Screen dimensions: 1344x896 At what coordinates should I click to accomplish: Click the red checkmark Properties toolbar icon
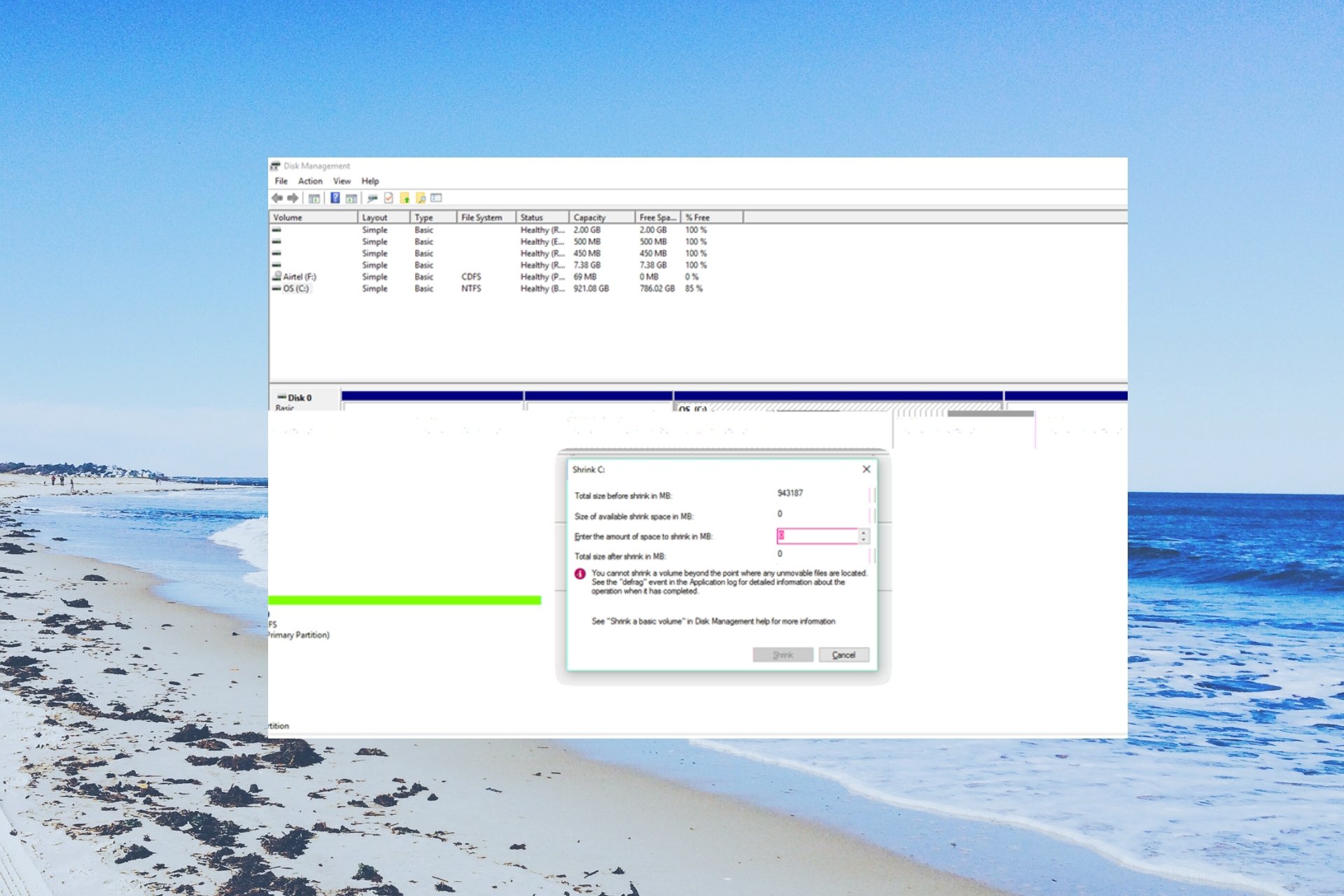coord(388,198)
